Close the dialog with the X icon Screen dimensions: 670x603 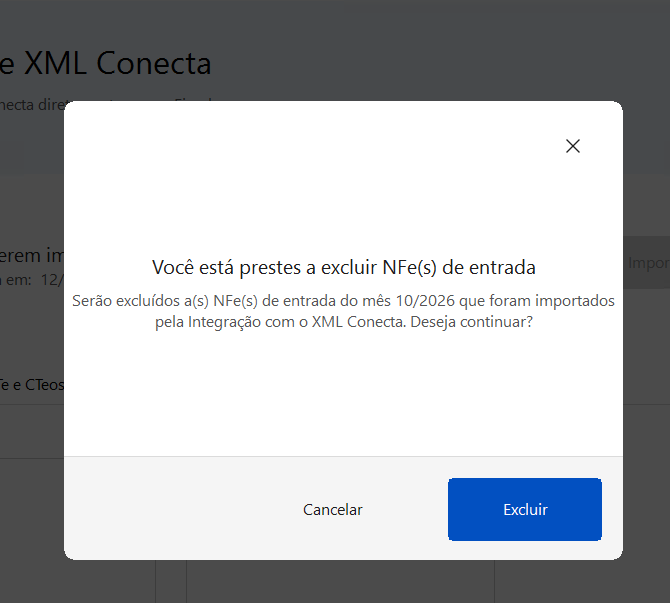coord(573,146)
